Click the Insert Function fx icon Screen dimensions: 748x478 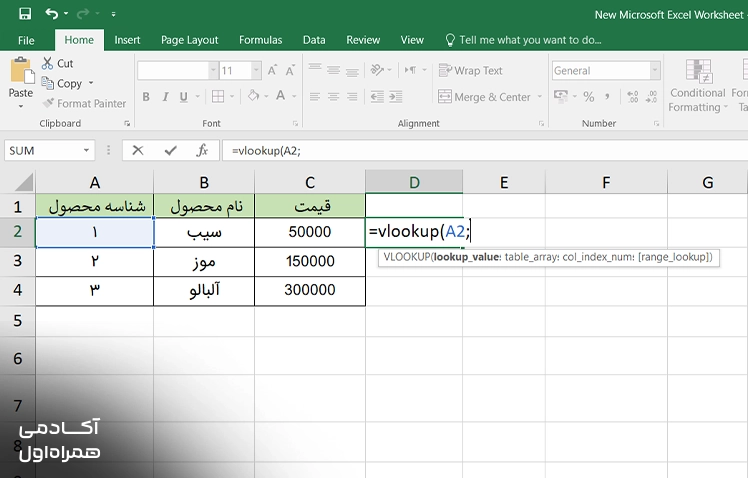pos(202,151)
